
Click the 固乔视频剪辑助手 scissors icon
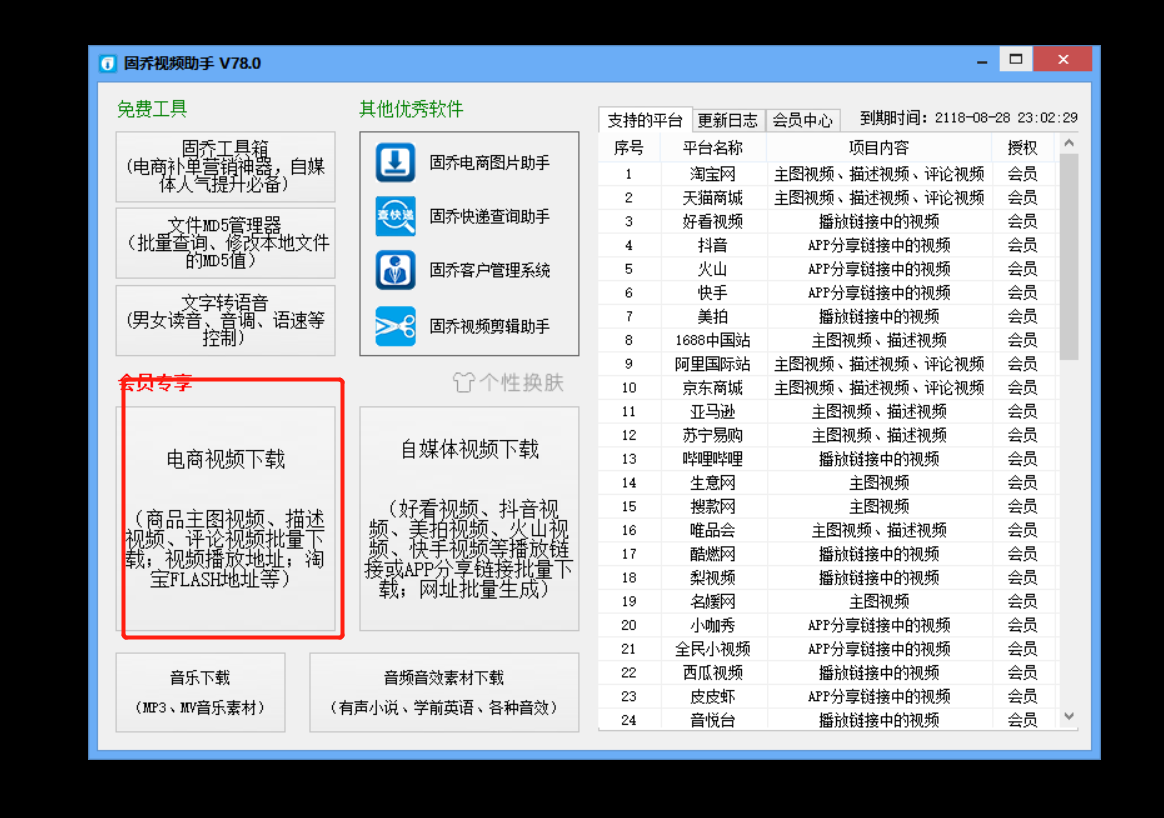[x=395, y=326]
